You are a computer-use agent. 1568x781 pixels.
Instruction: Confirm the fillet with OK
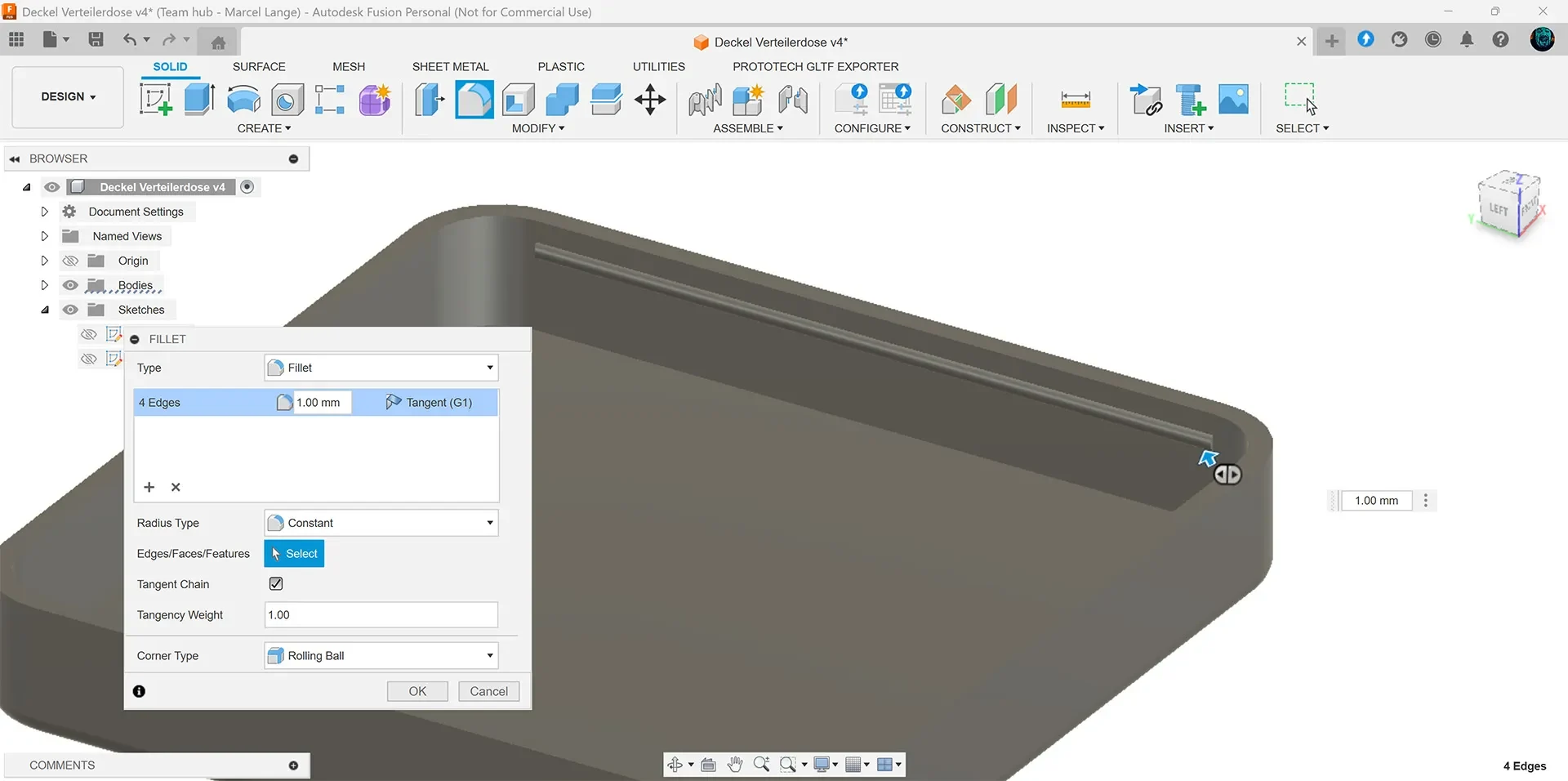(x=417, y=691)
